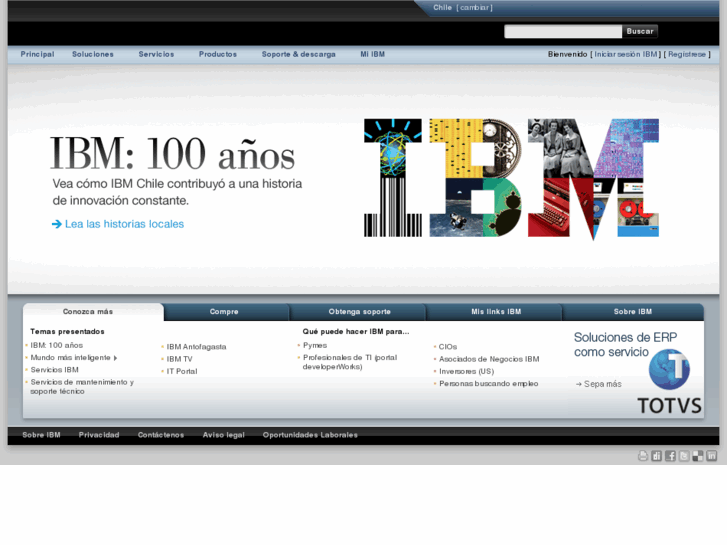727x545 pixels.
Task: Select the Conozca más tab
Action: pyautogui.click(x=93, y=312)
